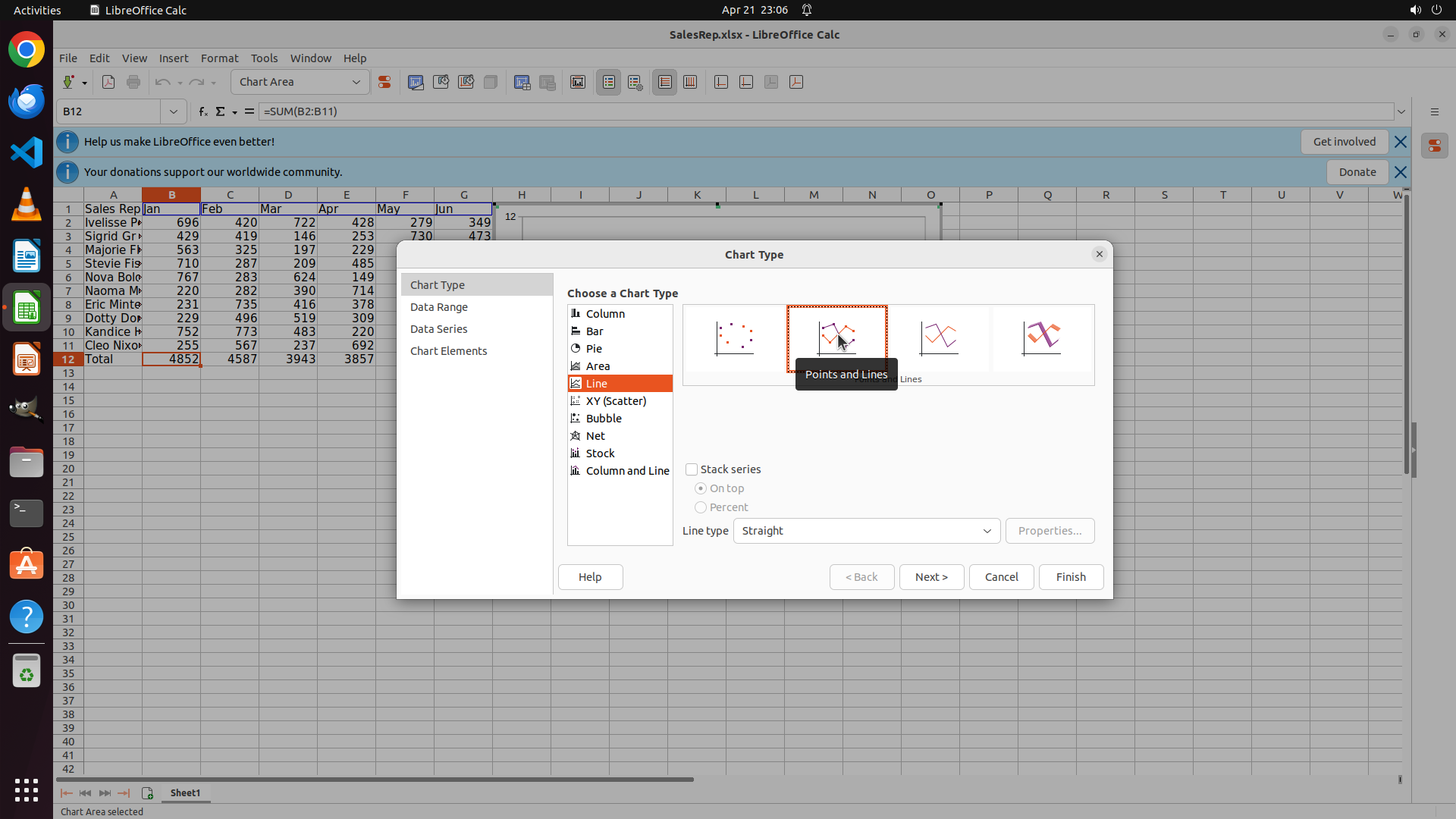This screenshot has height=819, width=1456.
Task: Choose the Stock chart type
Action: 600,453
